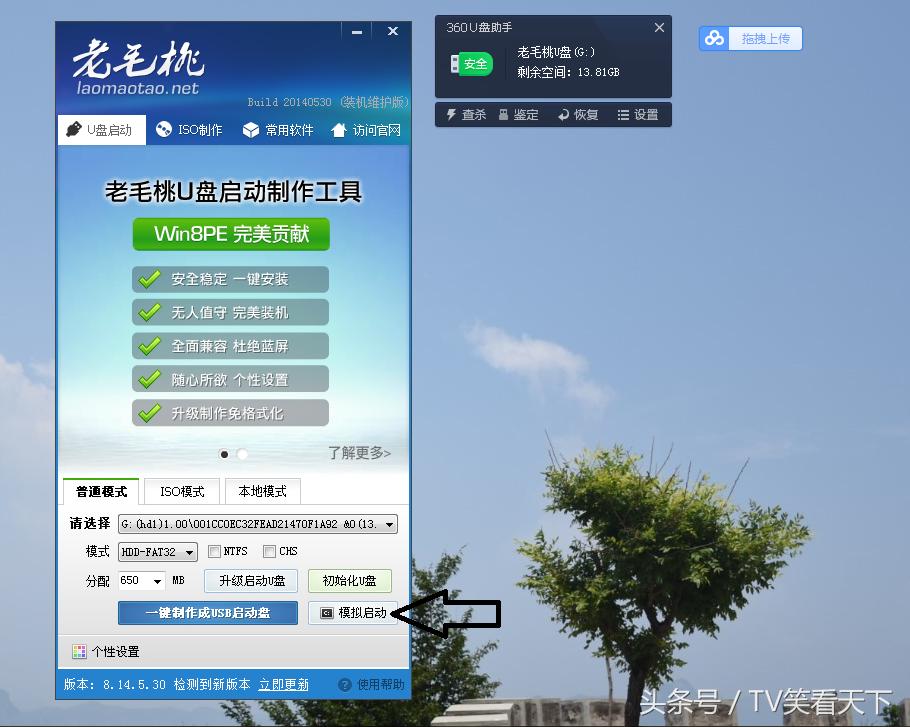Open the 650 MB allocation dropdown

(x=143, y=580)
